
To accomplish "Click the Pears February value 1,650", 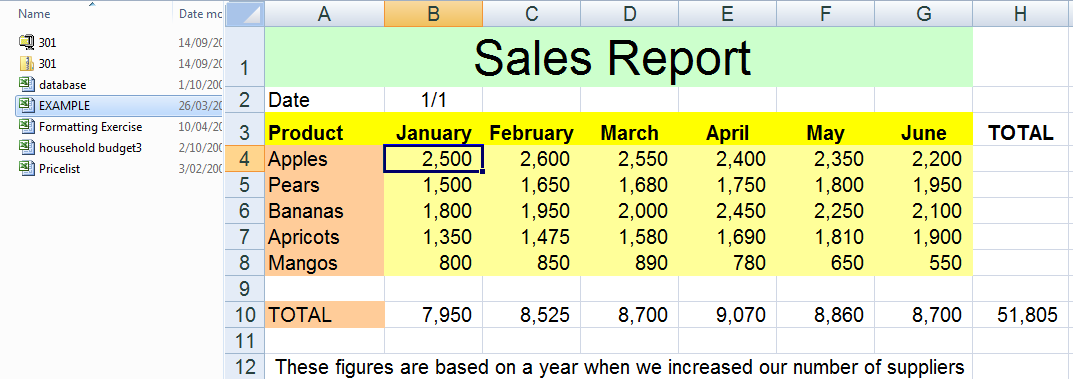I will click(x=532, y=185).
